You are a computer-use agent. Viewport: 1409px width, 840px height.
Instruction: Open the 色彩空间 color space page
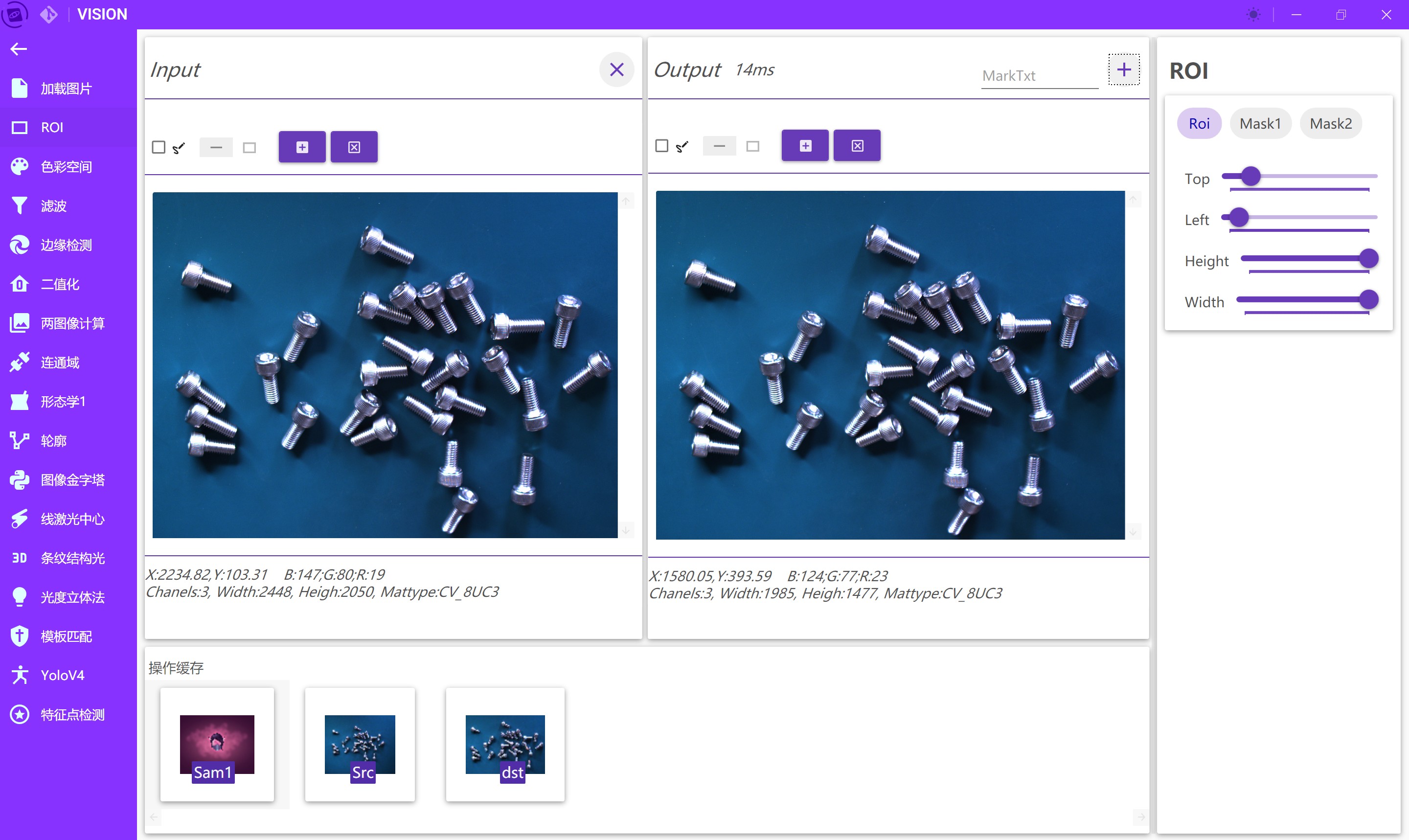click(x=66, y=167)
